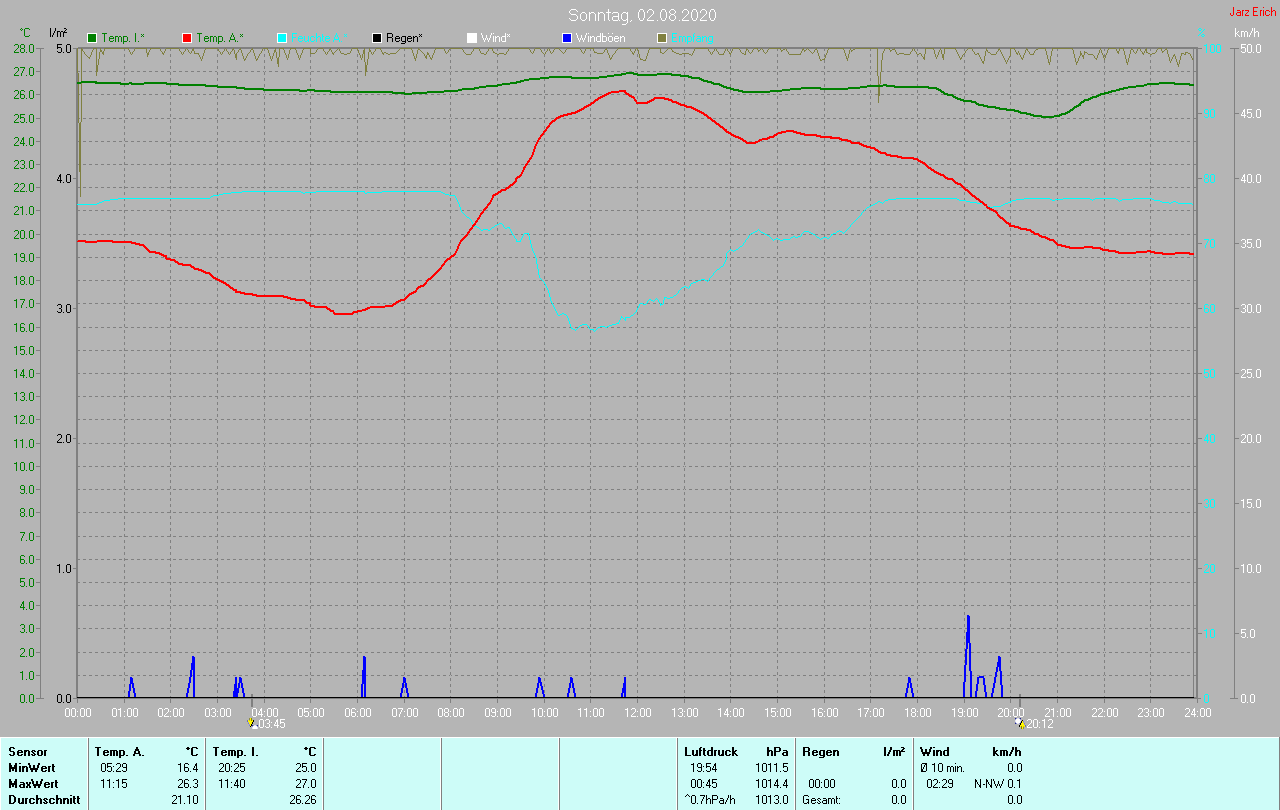Image resolution: width=1280 pixels, height=810 pixels.
Task: Click the white Wind legend square
Action: (472, 38)
